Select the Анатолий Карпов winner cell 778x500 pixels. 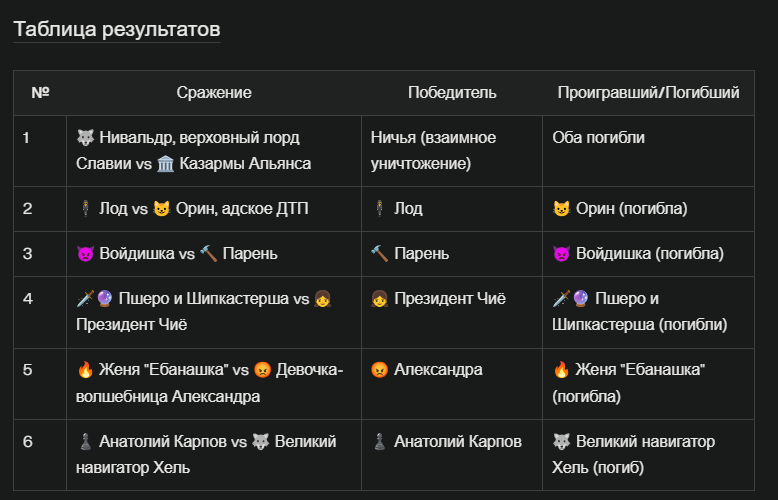click(452, 455)
